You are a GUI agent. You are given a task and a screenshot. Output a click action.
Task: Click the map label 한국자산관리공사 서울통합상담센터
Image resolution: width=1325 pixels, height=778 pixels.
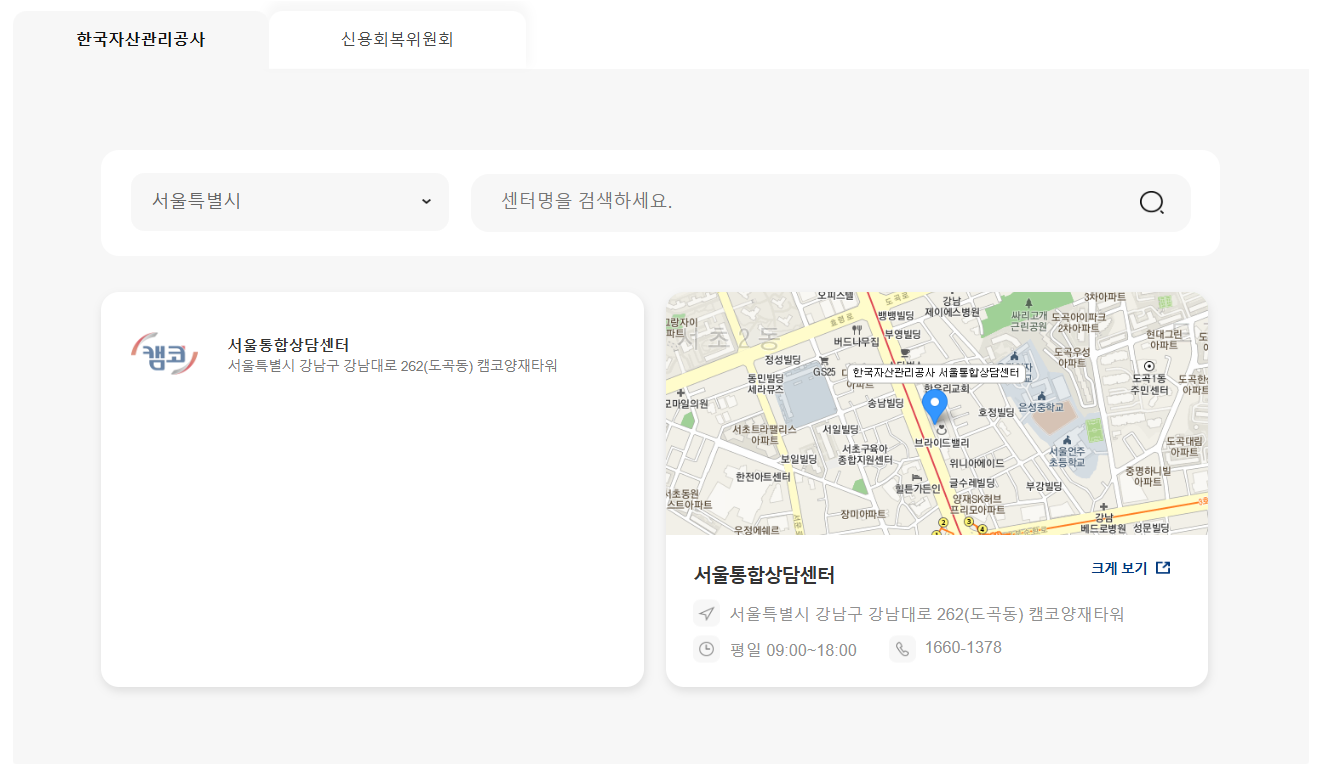[x=935, y=373]
